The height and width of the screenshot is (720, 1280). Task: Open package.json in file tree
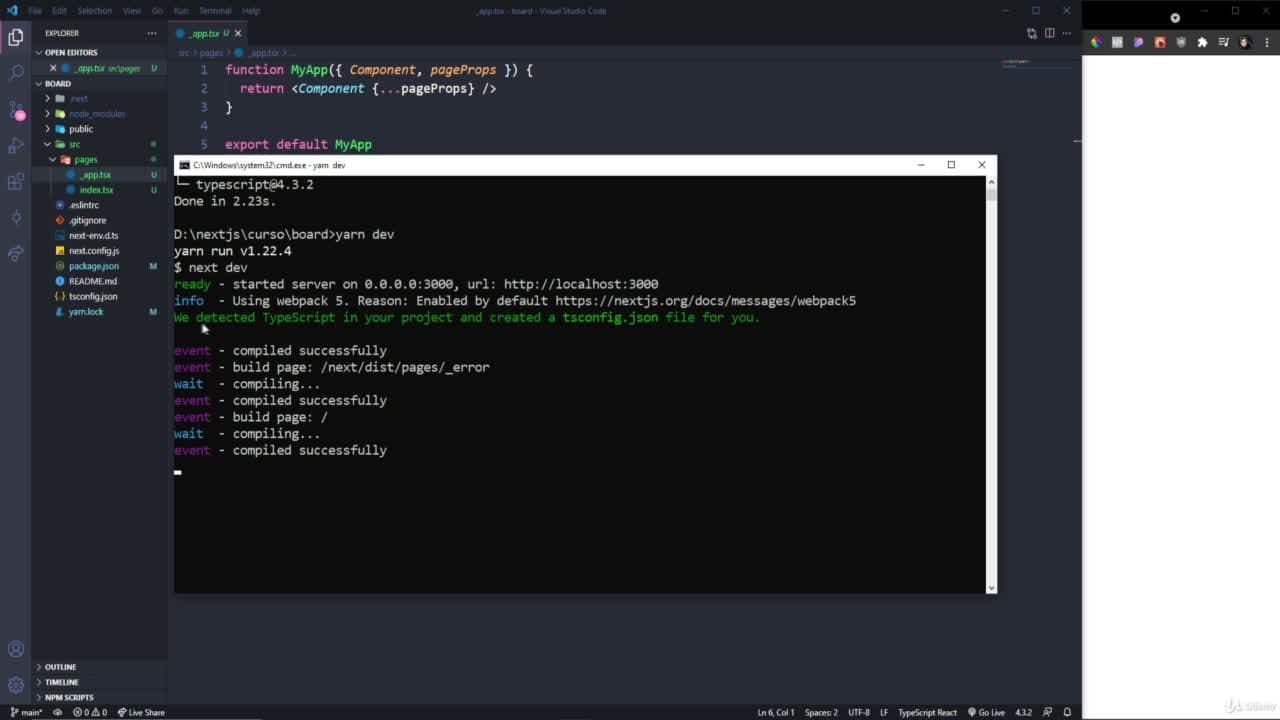[x=94, y=266]
